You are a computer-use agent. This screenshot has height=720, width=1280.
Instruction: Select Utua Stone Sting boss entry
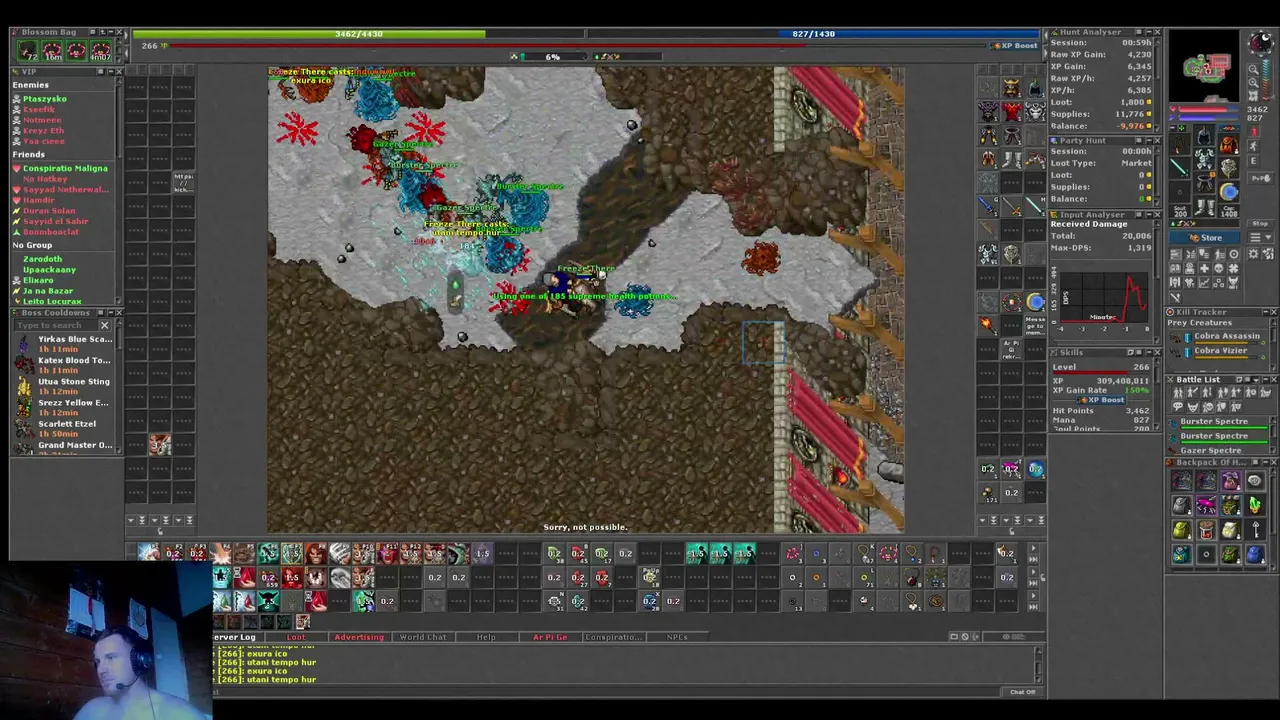click(66, 387)
